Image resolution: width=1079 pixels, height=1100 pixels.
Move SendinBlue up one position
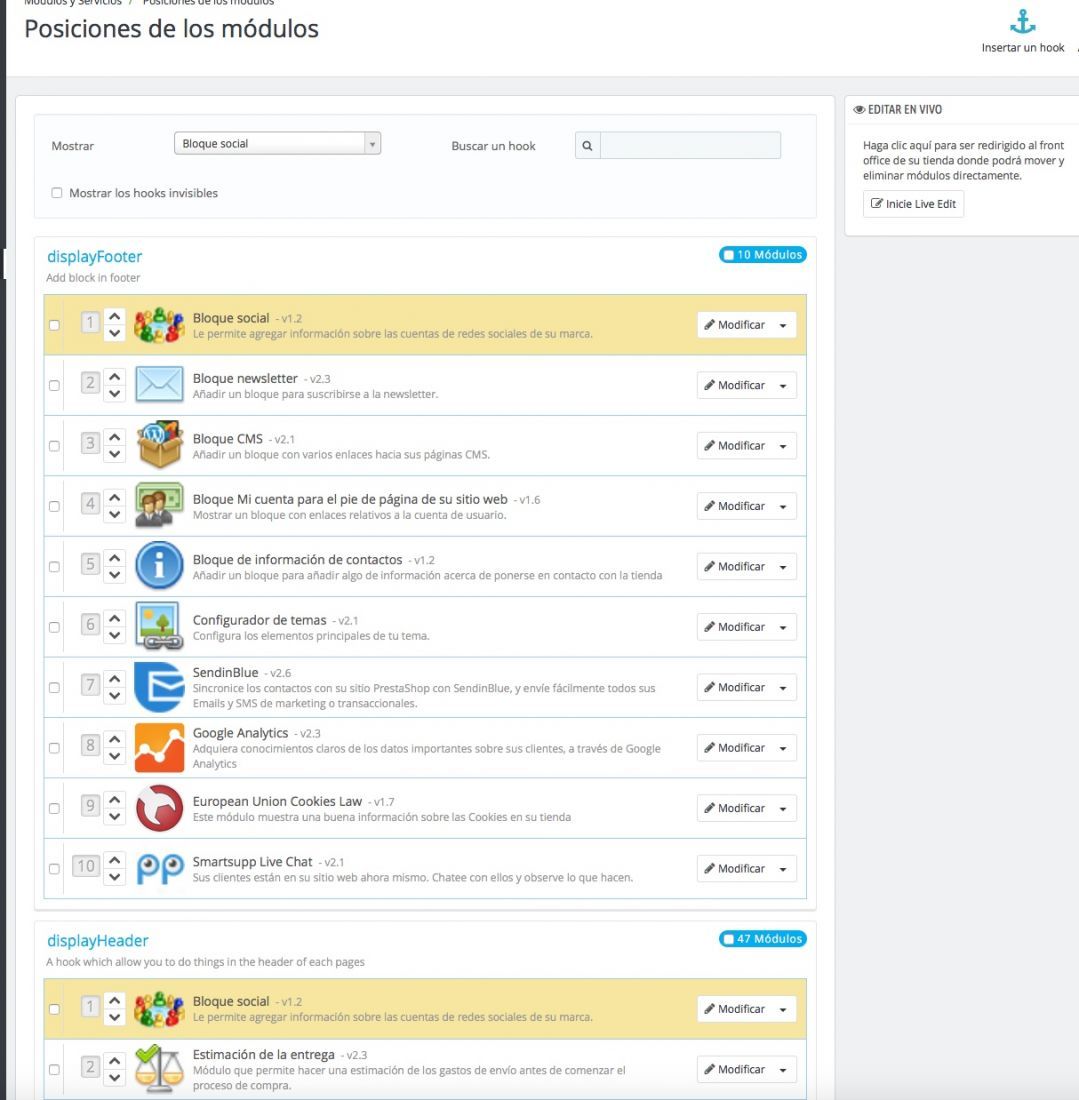click(115, 679)
